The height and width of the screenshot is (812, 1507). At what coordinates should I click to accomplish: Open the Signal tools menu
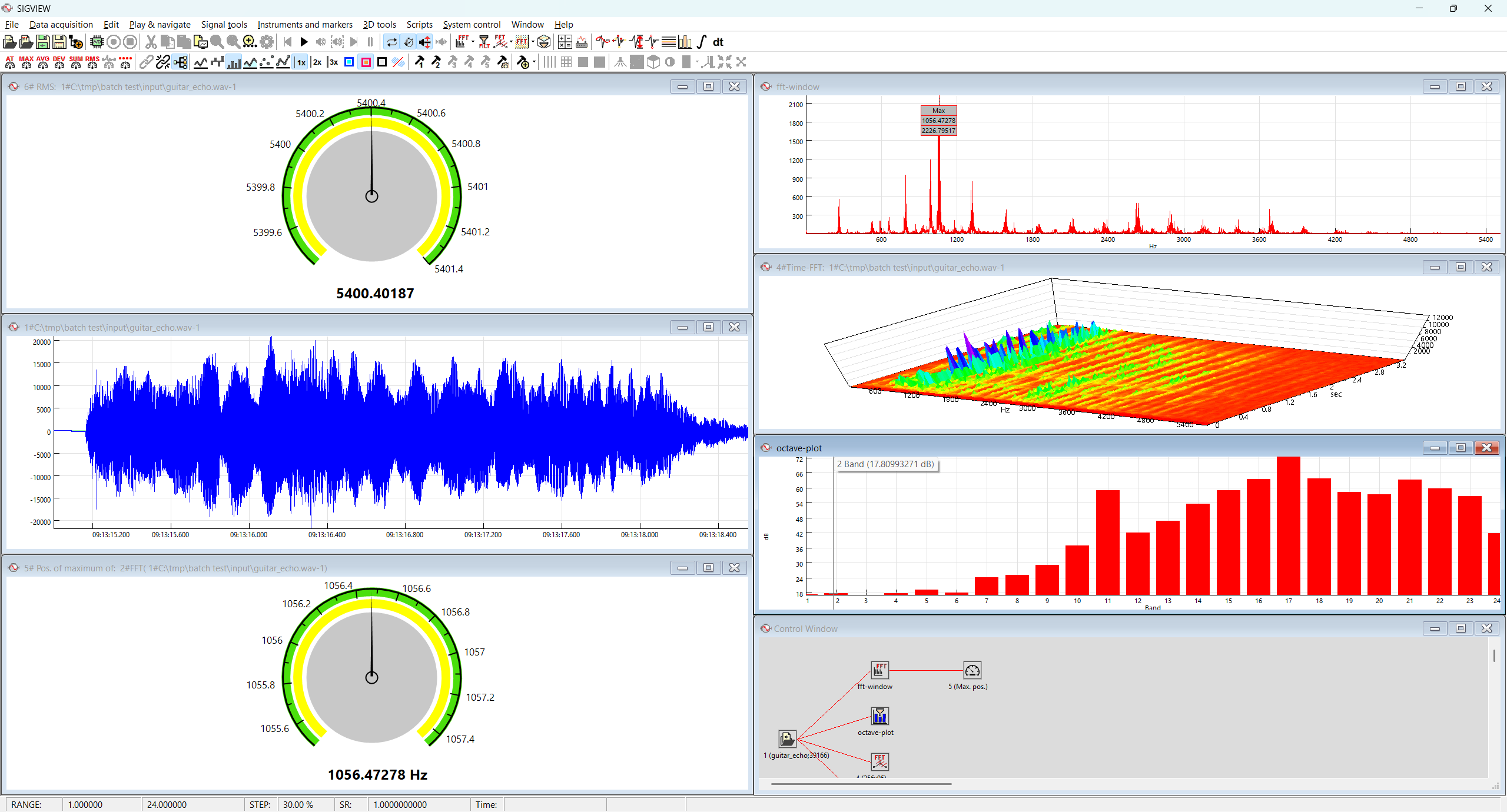(x=224, y=24)
